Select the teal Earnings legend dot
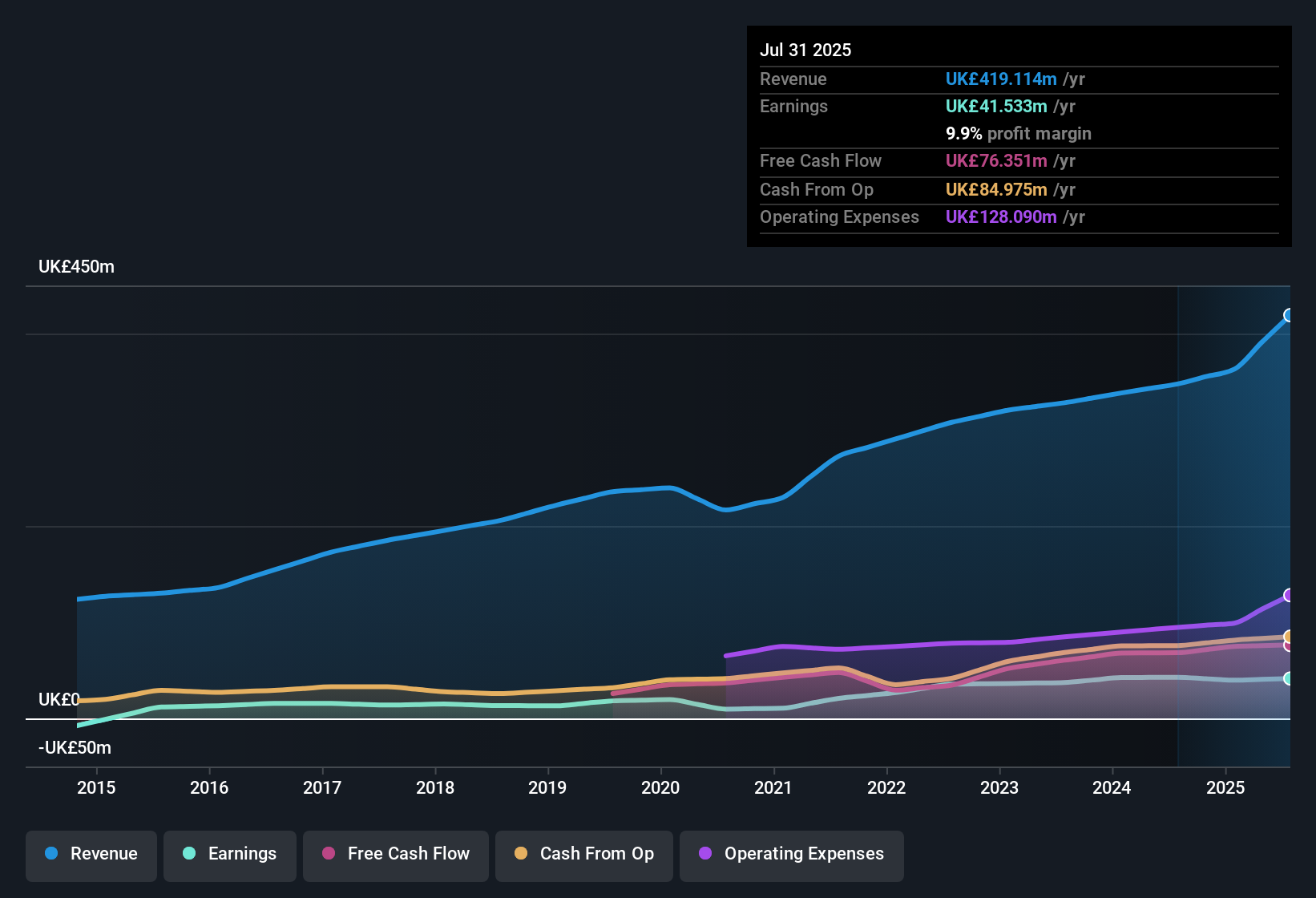Screen dimensions: 1316x898 [189, 854]
